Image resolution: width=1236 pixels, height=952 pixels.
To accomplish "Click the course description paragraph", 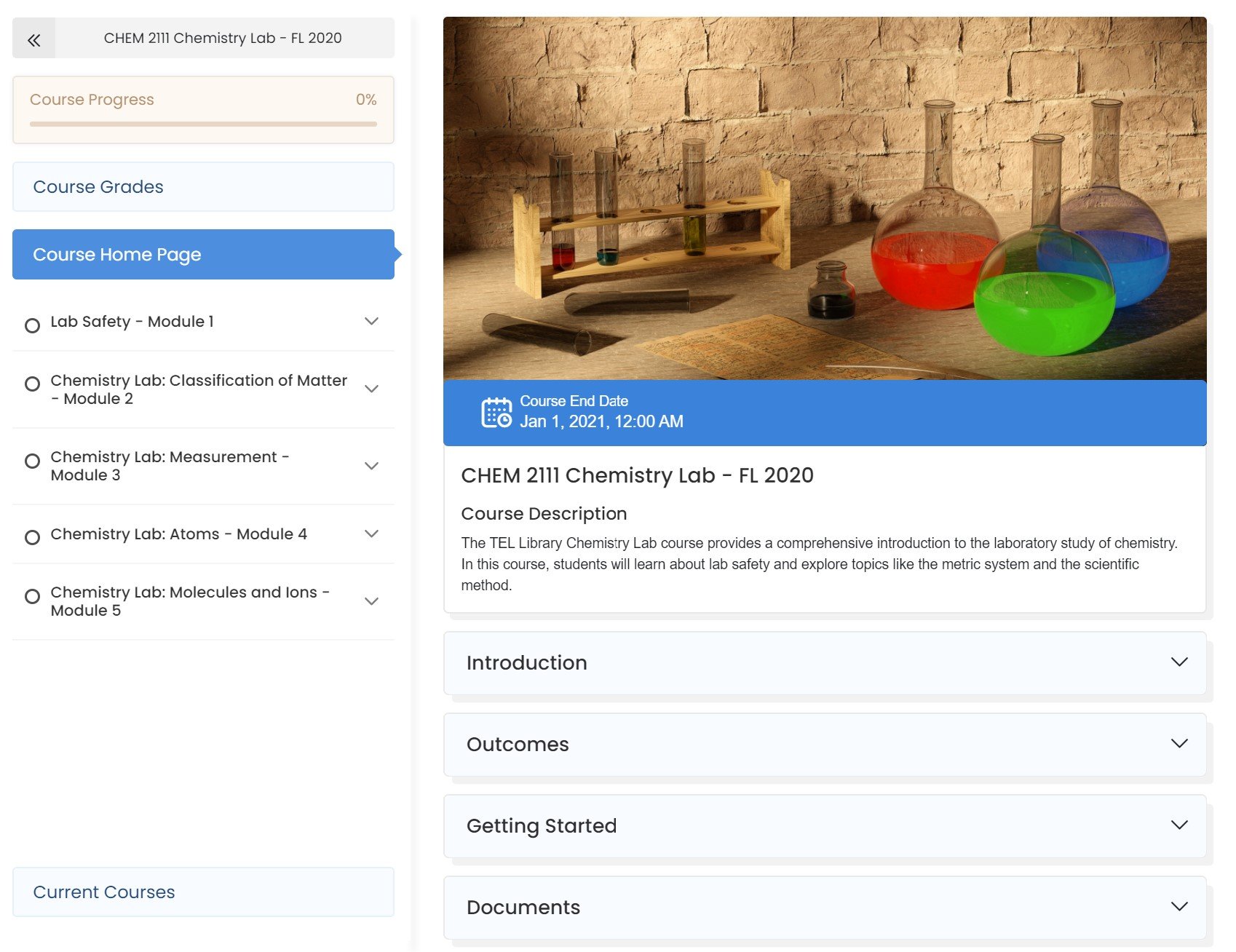I will pyautogui.click(x=820, y=564).
